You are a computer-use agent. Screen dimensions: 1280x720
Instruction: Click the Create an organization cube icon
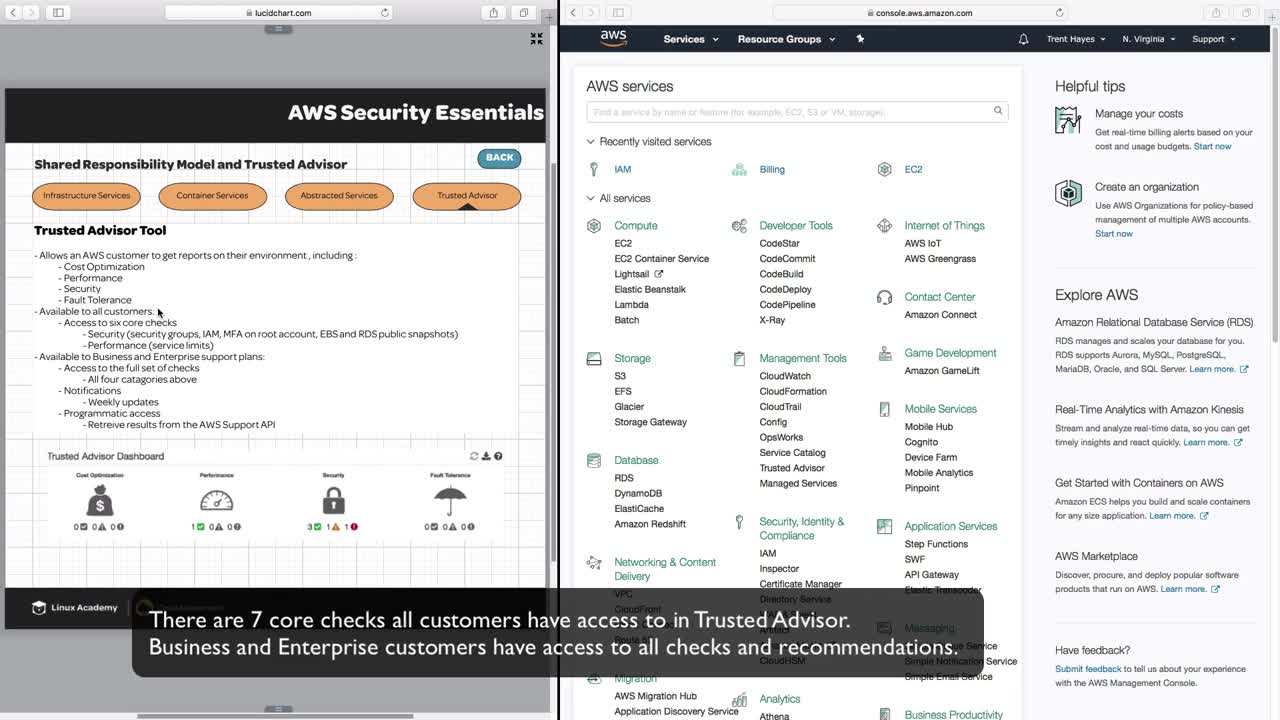(x=1068, y=193)
